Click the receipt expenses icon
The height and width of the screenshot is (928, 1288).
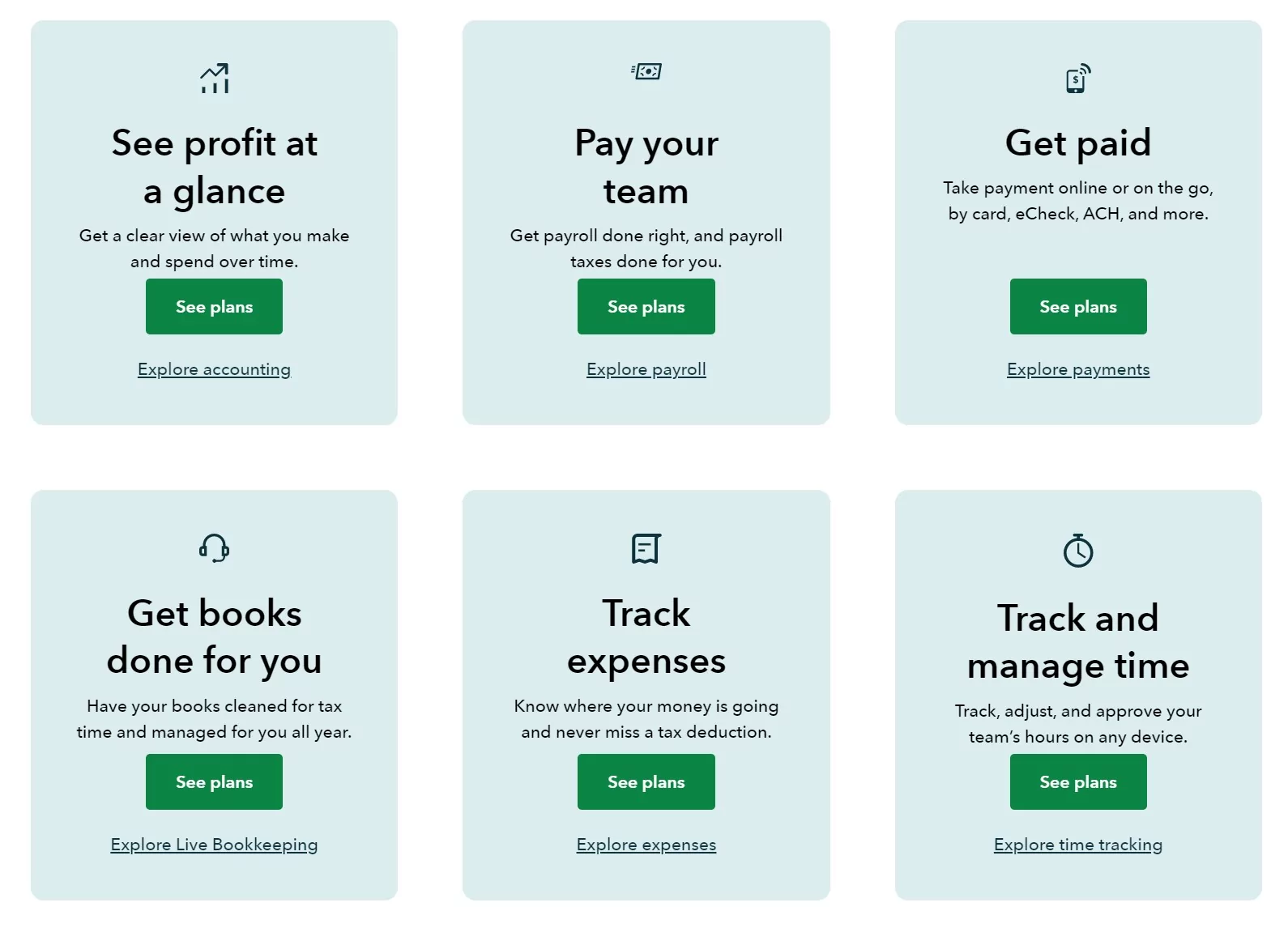pos(646,548)
